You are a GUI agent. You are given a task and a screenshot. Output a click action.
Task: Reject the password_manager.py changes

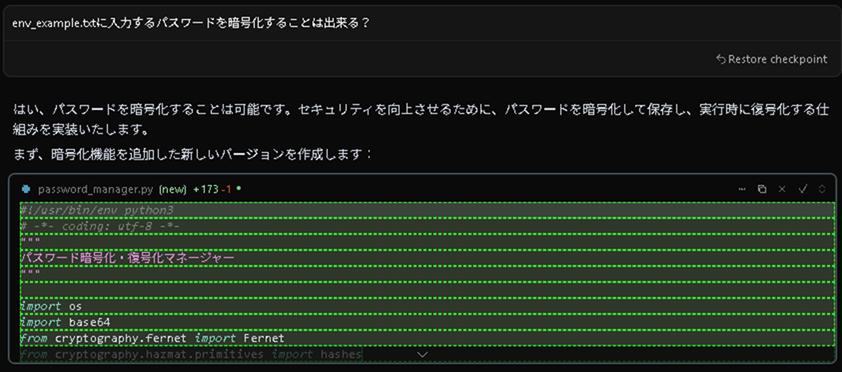point(782,189)
